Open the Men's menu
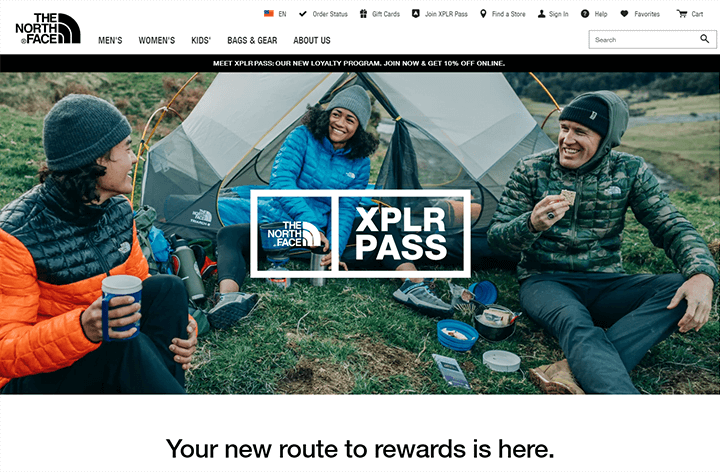This screenshot has width=720, height=472. click(110, 40)
